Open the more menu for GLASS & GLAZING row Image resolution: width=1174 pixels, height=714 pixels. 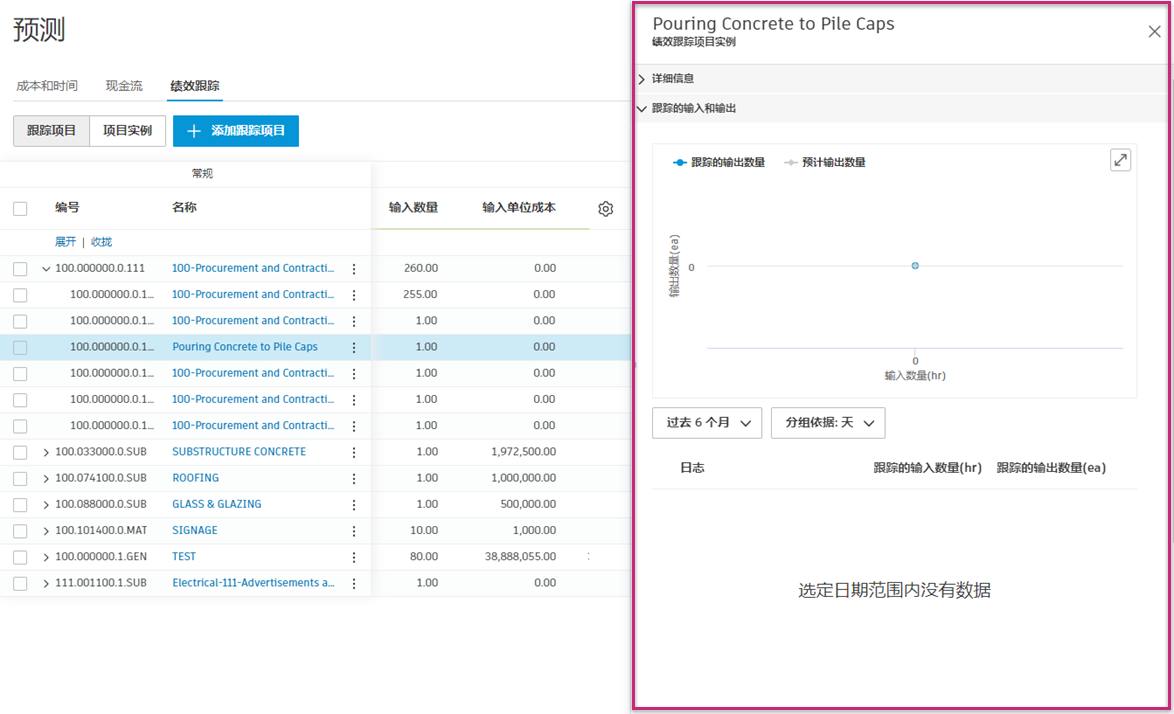point(354,504)
